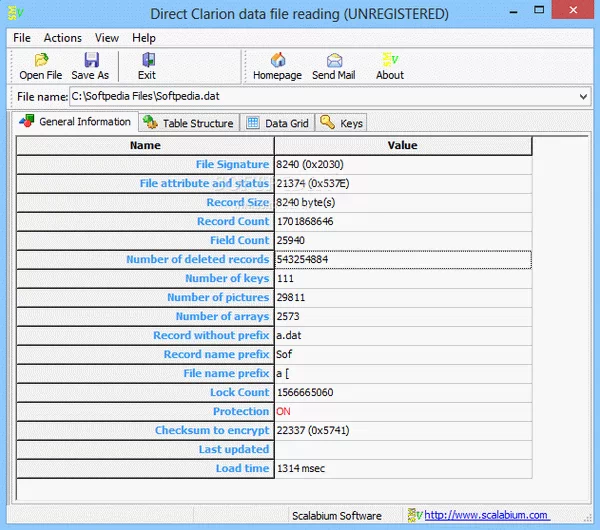Select value 25940
Image resolution: width=600 pixels, height=530 pixels.
pos(290,240)
